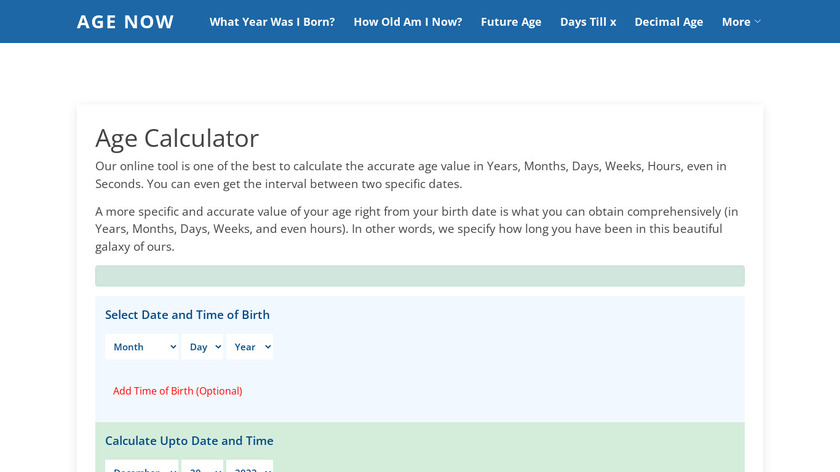Image resolution: width=840 pixels, height=472 pixels.
Task: Open the upto-date day dropdown
Action: coord(202,467)
